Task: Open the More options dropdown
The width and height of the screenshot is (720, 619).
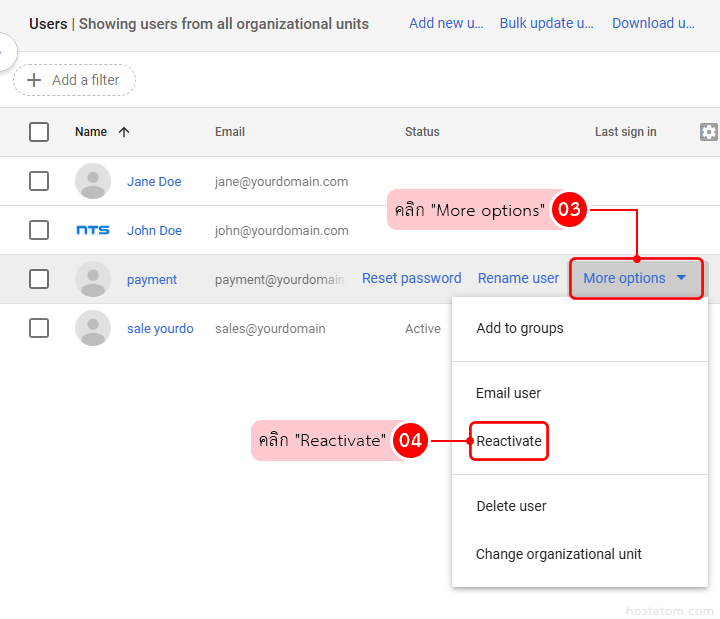Action: (x=636, y=278)
